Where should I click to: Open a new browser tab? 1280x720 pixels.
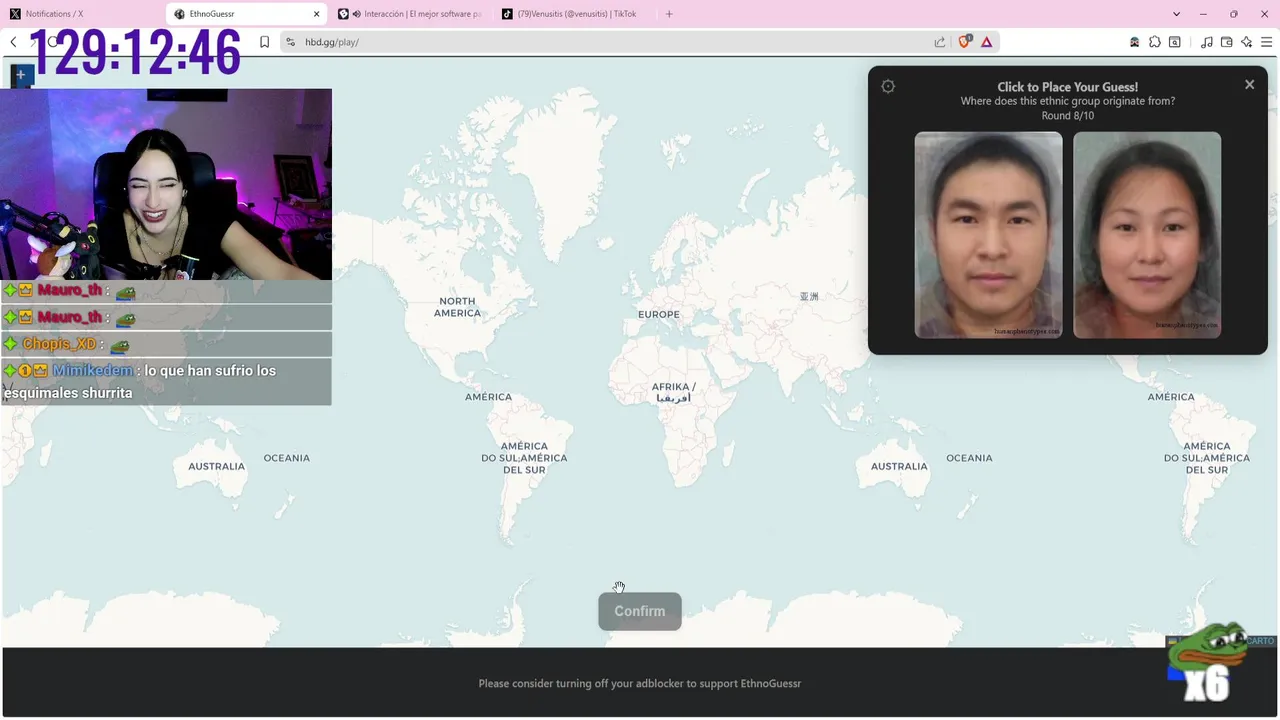click(x=669, y=14)
